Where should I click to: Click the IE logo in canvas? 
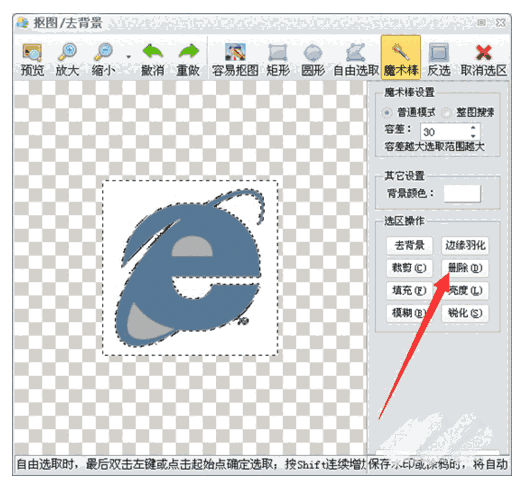click(x=190, y=268)
